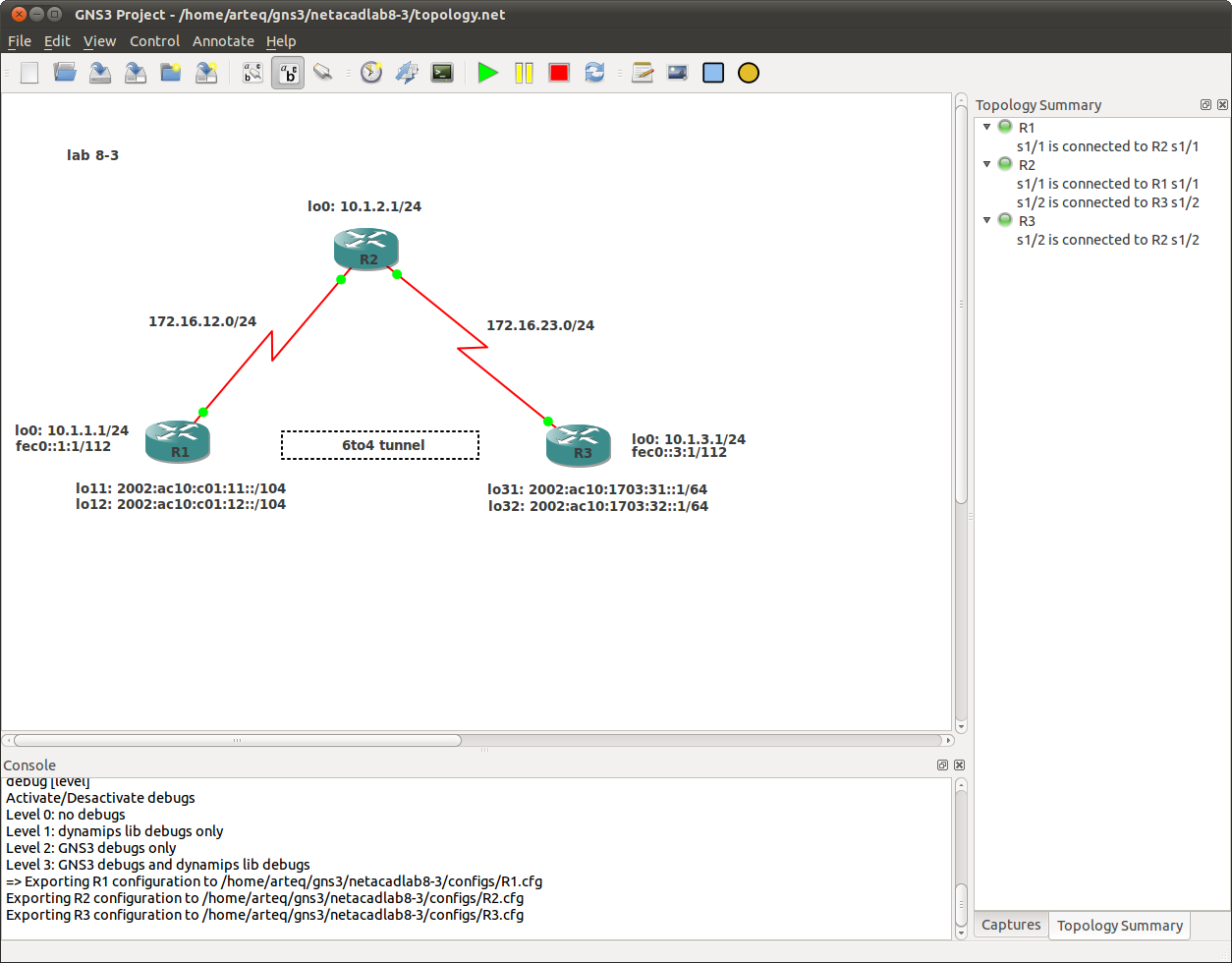Save the current topology
The height and width of the screenshot is (963, 1232).
pyautogui.click(x=100, y=73)
